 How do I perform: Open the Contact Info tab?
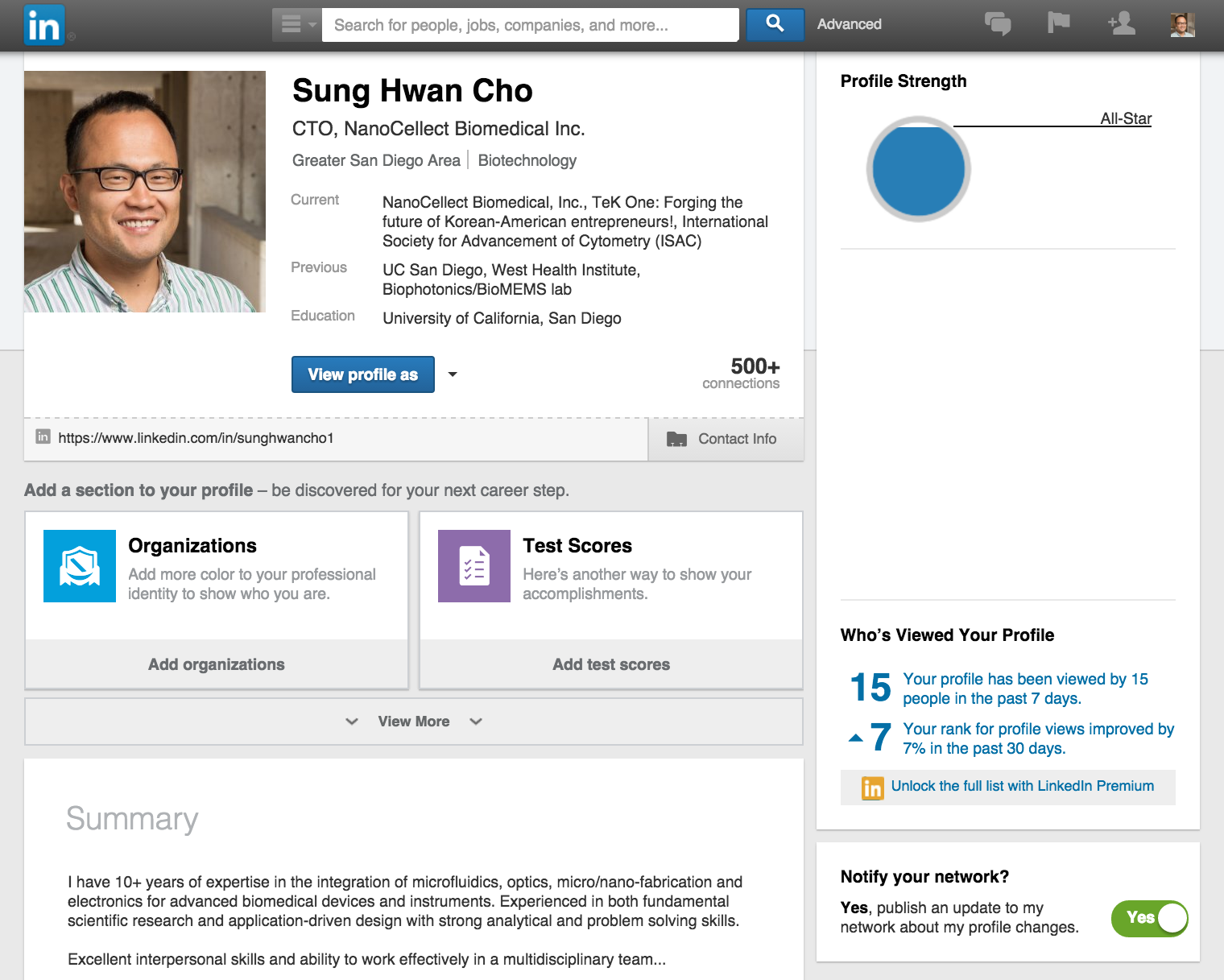725,439
